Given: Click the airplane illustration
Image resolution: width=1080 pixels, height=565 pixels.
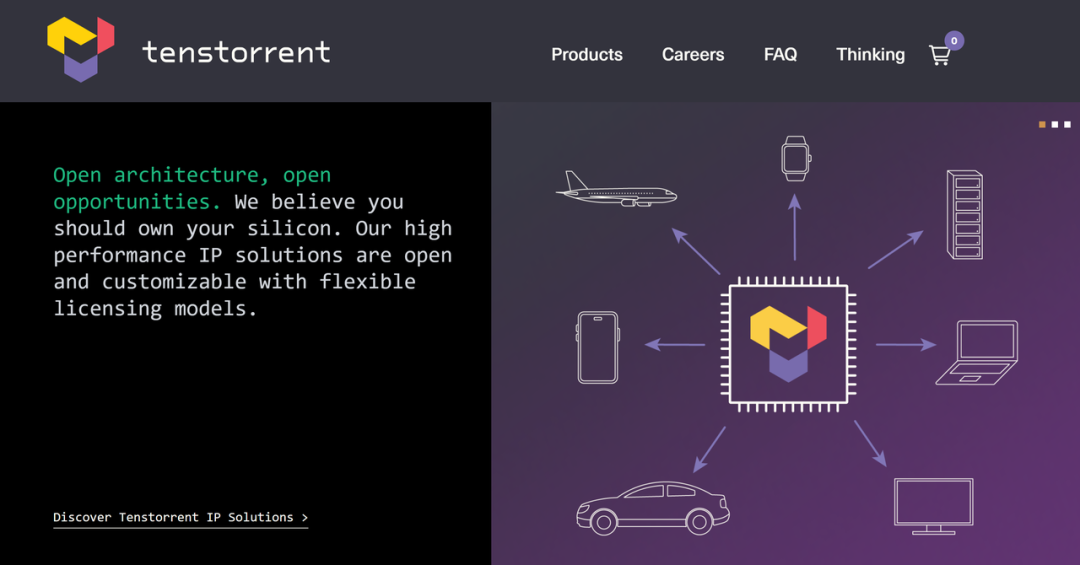Looking at the screenshot, I should click(x=616, y=189).
